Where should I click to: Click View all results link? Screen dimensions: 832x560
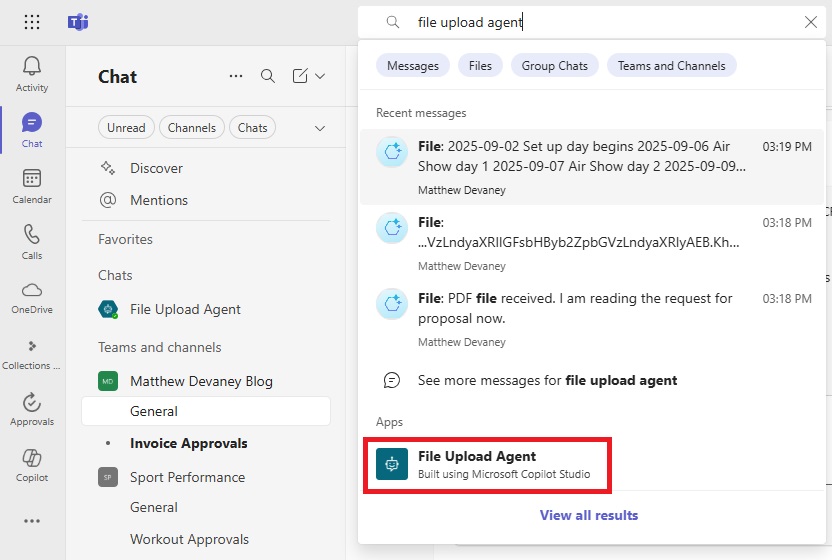point(588,515)
